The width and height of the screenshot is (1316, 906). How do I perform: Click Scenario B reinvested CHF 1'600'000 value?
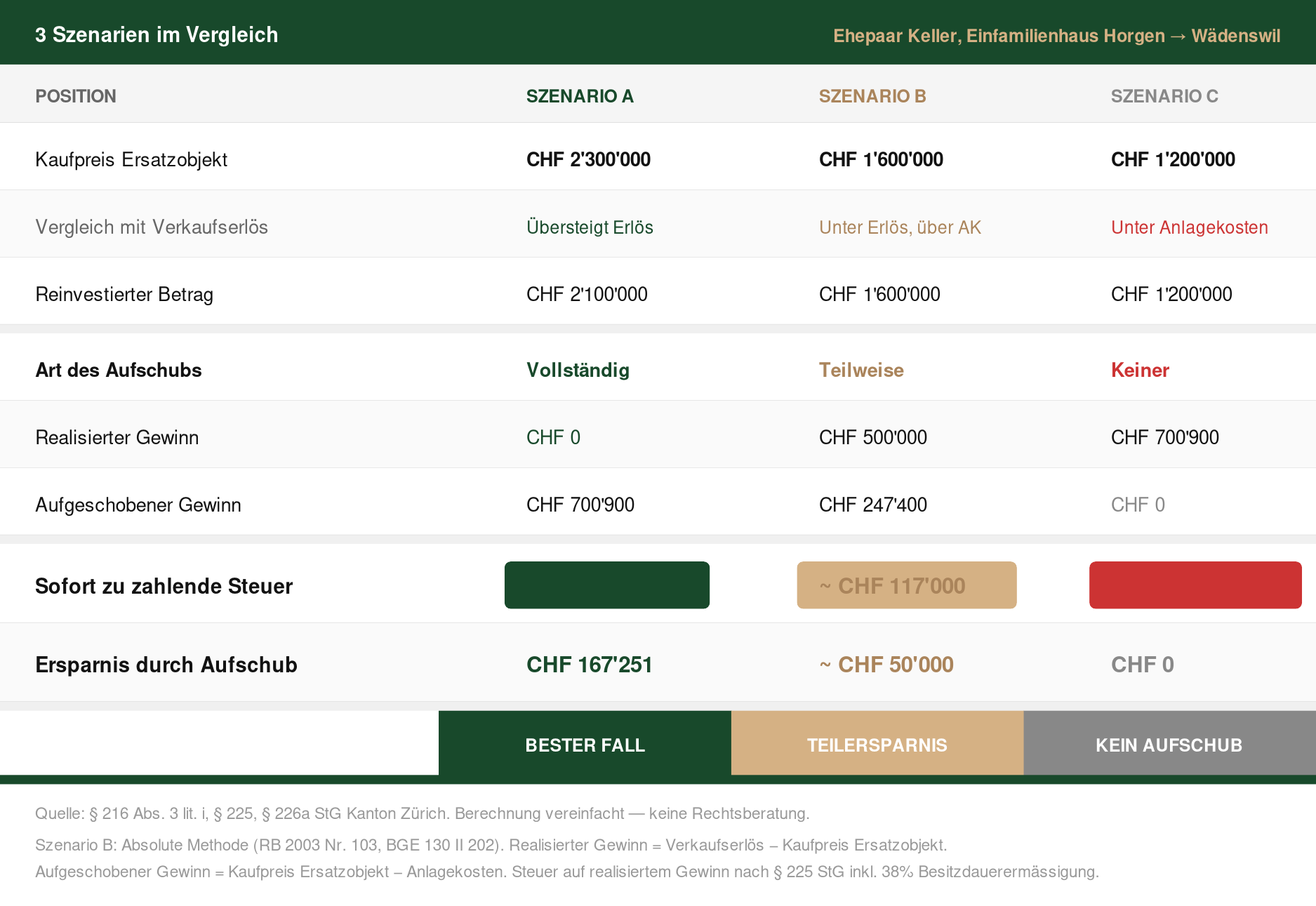879,294
